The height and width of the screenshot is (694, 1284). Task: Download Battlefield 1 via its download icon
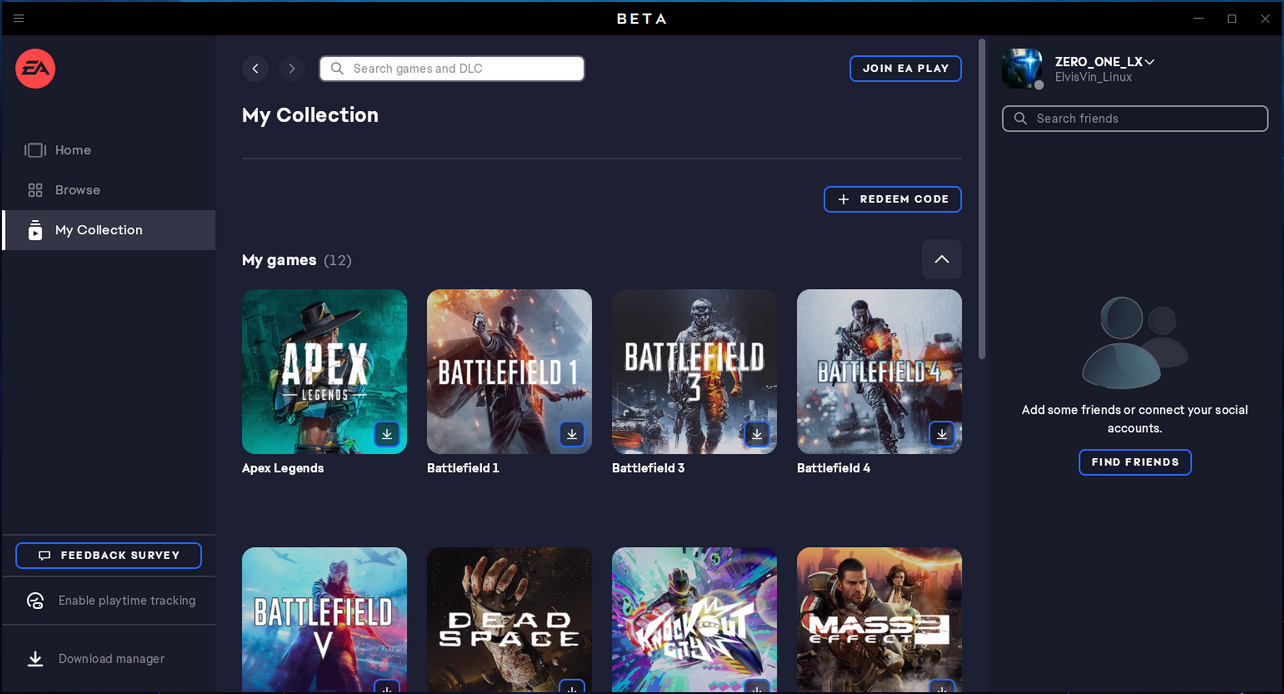pos(572,434)
